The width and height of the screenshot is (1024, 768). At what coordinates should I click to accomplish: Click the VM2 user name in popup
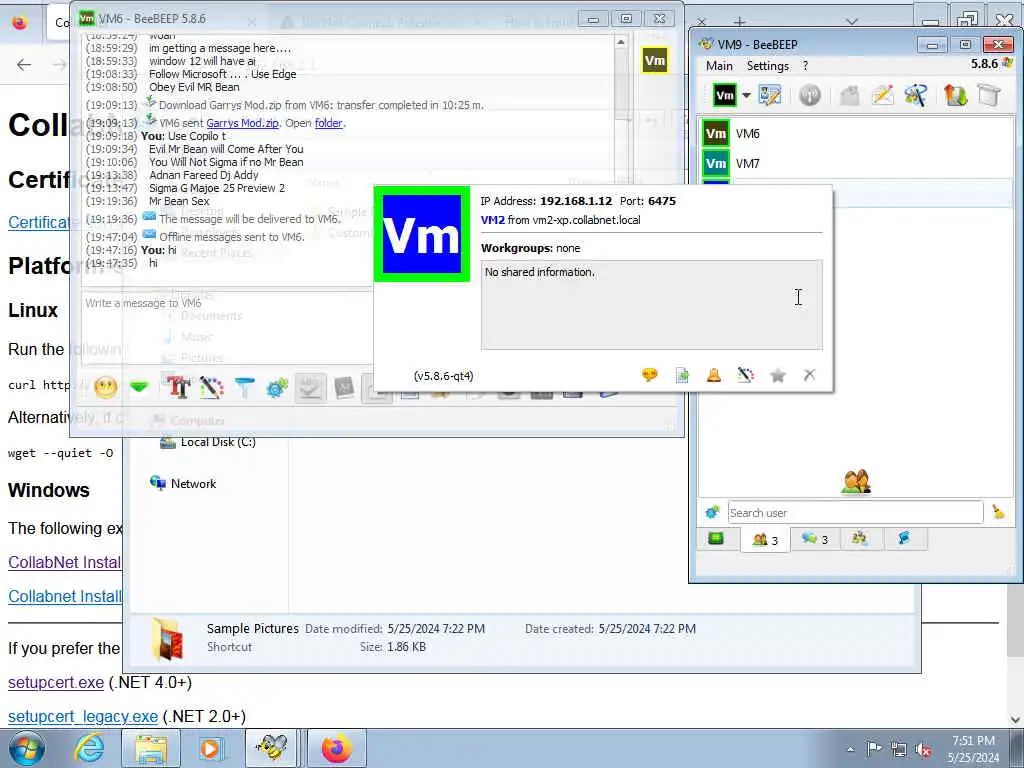pos(492,220)
